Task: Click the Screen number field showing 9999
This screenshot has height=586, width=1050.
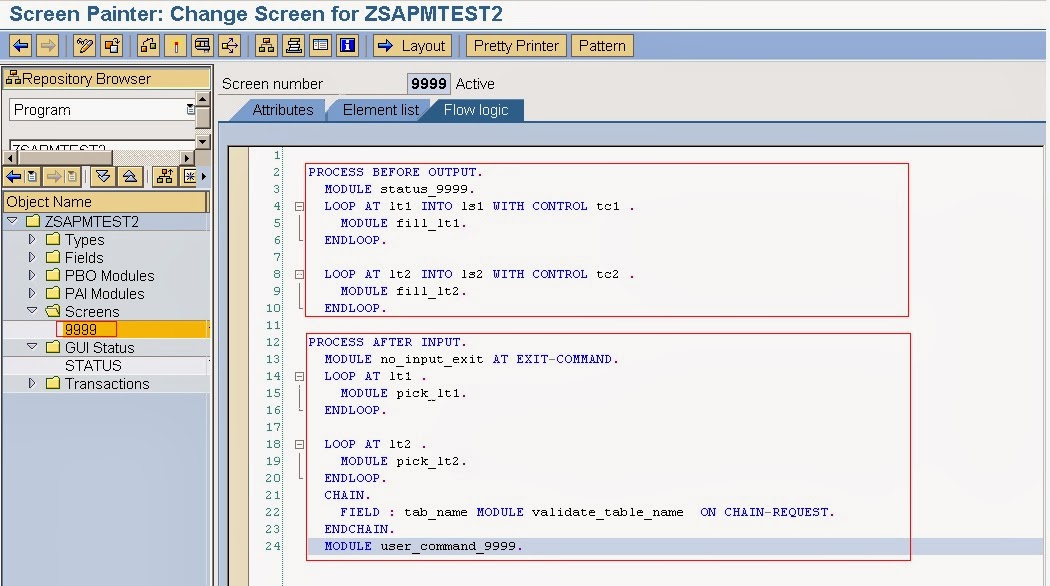Action: (428, 84)
